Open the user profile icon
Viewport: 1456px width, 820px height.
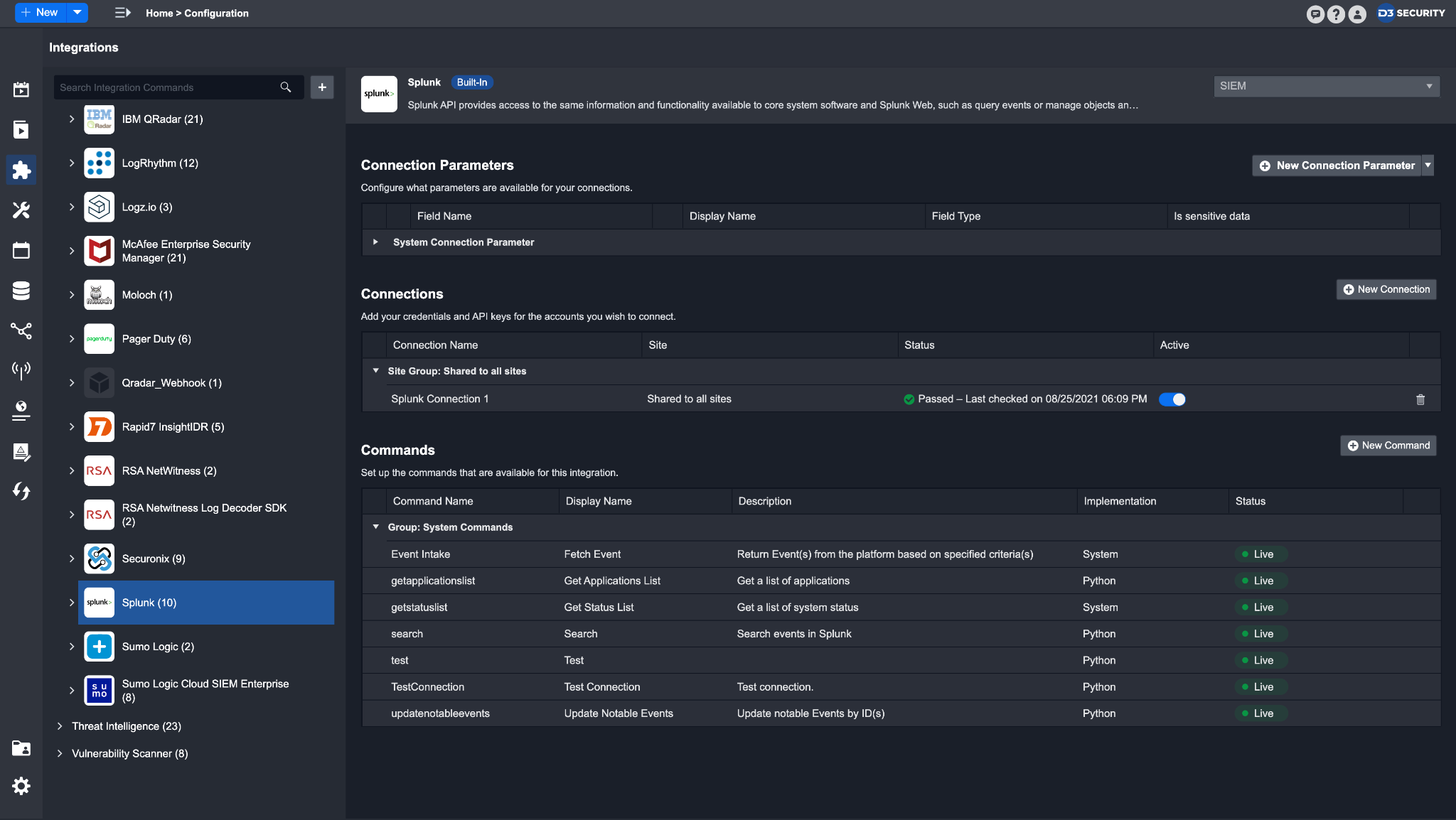[1357, 14]
